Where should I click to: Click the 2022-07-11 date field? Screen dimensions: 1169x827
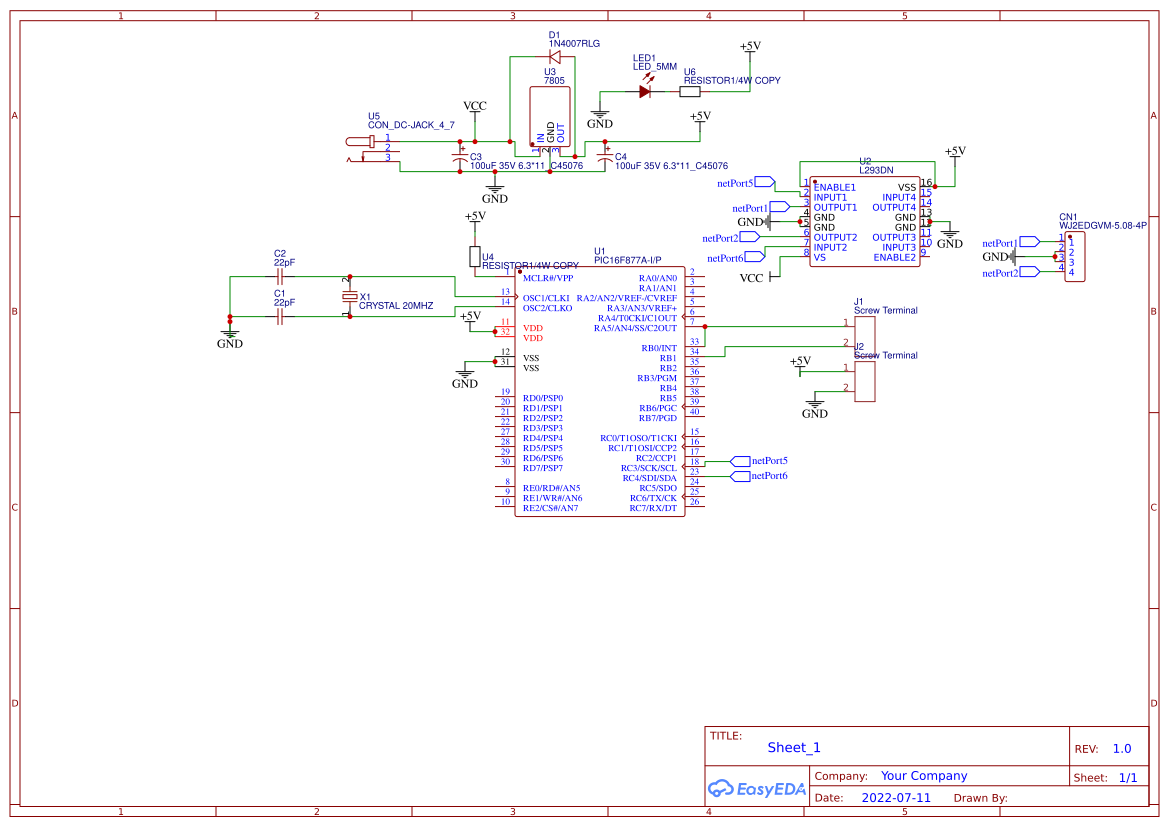(x=896, y=797)
